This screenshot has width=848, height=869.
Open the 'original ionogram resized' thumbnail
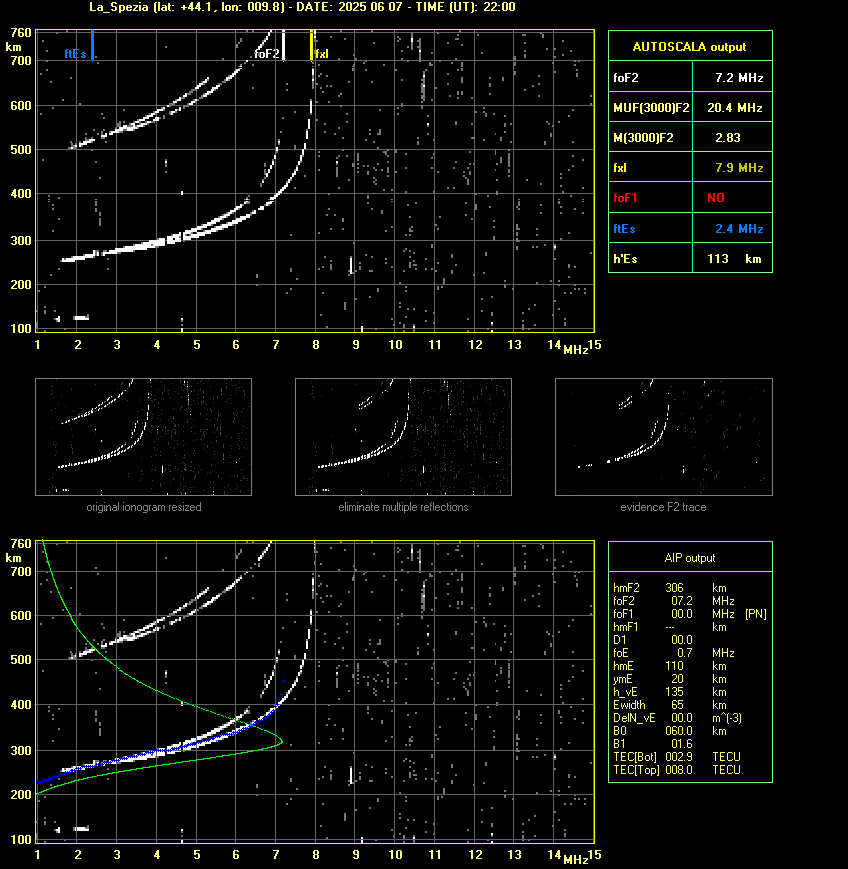click(x=144, y=437)
